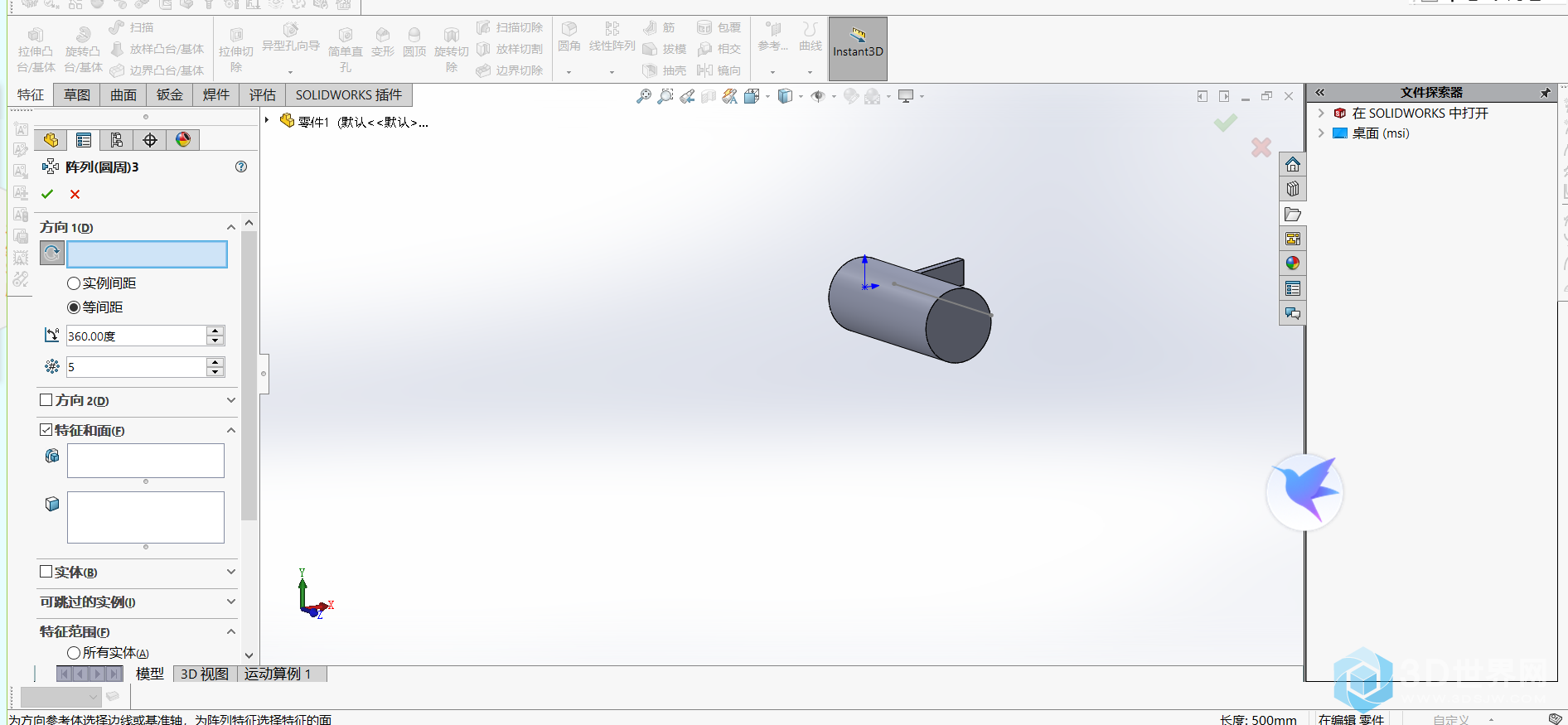
Task: Increase the angle using spinner up arrow
Action: pos(215,331)
